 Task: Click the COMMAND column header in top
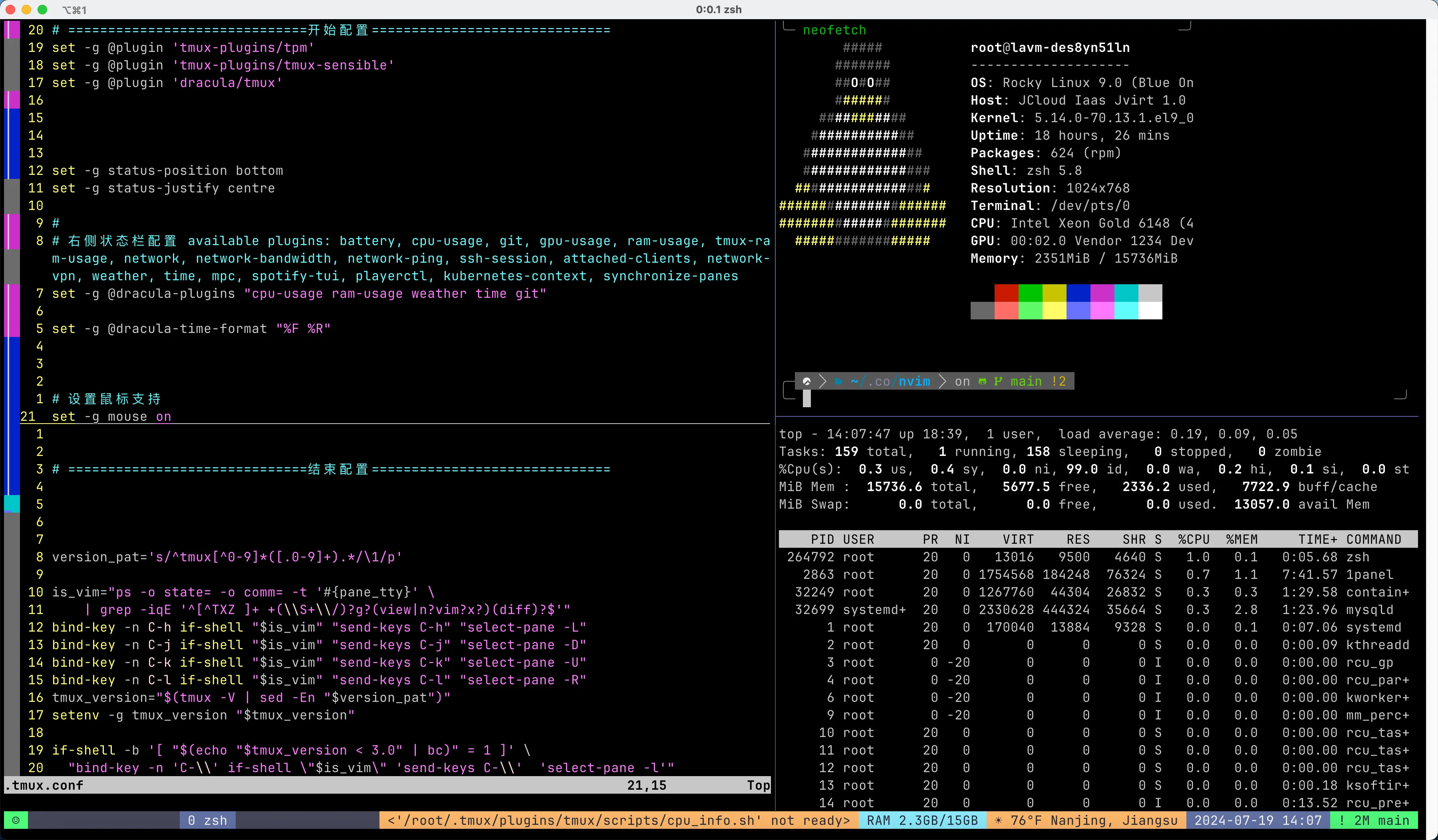[1374, 539]
